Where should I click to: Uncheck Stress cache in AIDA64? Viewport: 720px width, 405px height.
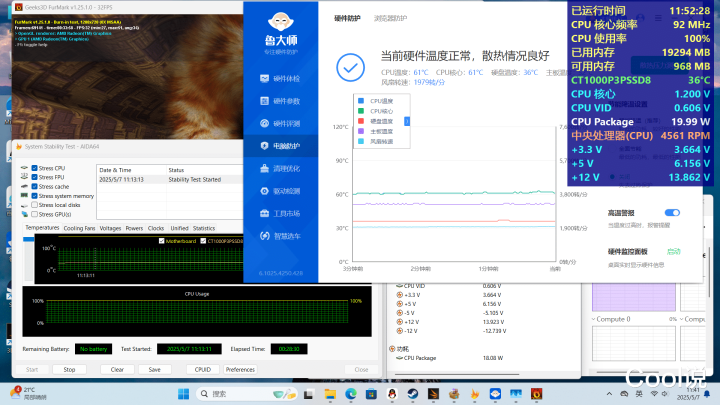[x=34, y=186]
